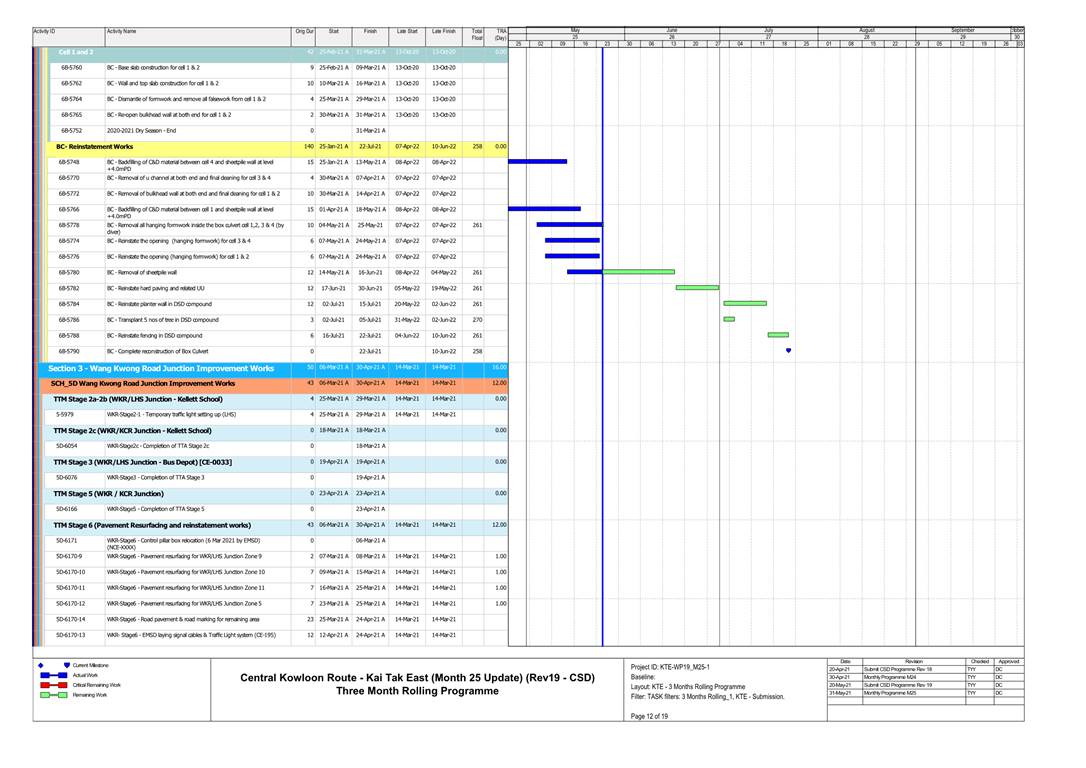The width and height of the screenshot is (1086, 768).
Task: Click the green bar for Reinstate planter wall
Action: click(744, 303)
